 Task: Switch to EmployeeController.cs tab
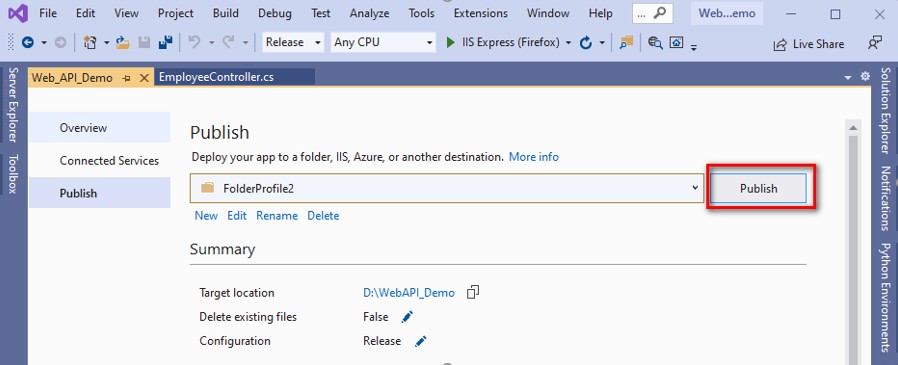[216, 77]
